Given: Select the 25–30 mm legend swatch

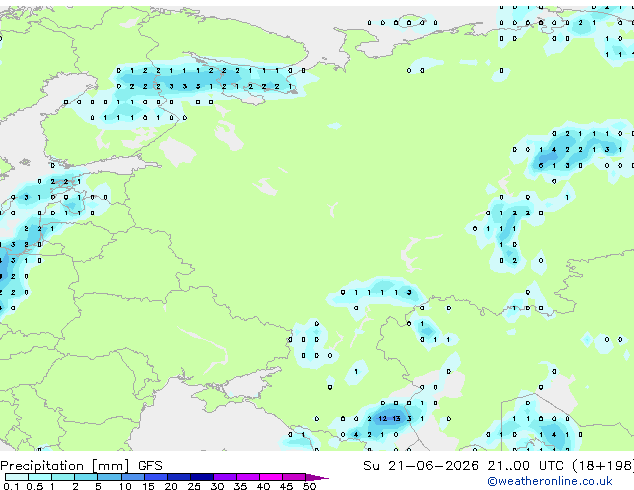Looking at the screenshot, I should coord(202,477).
